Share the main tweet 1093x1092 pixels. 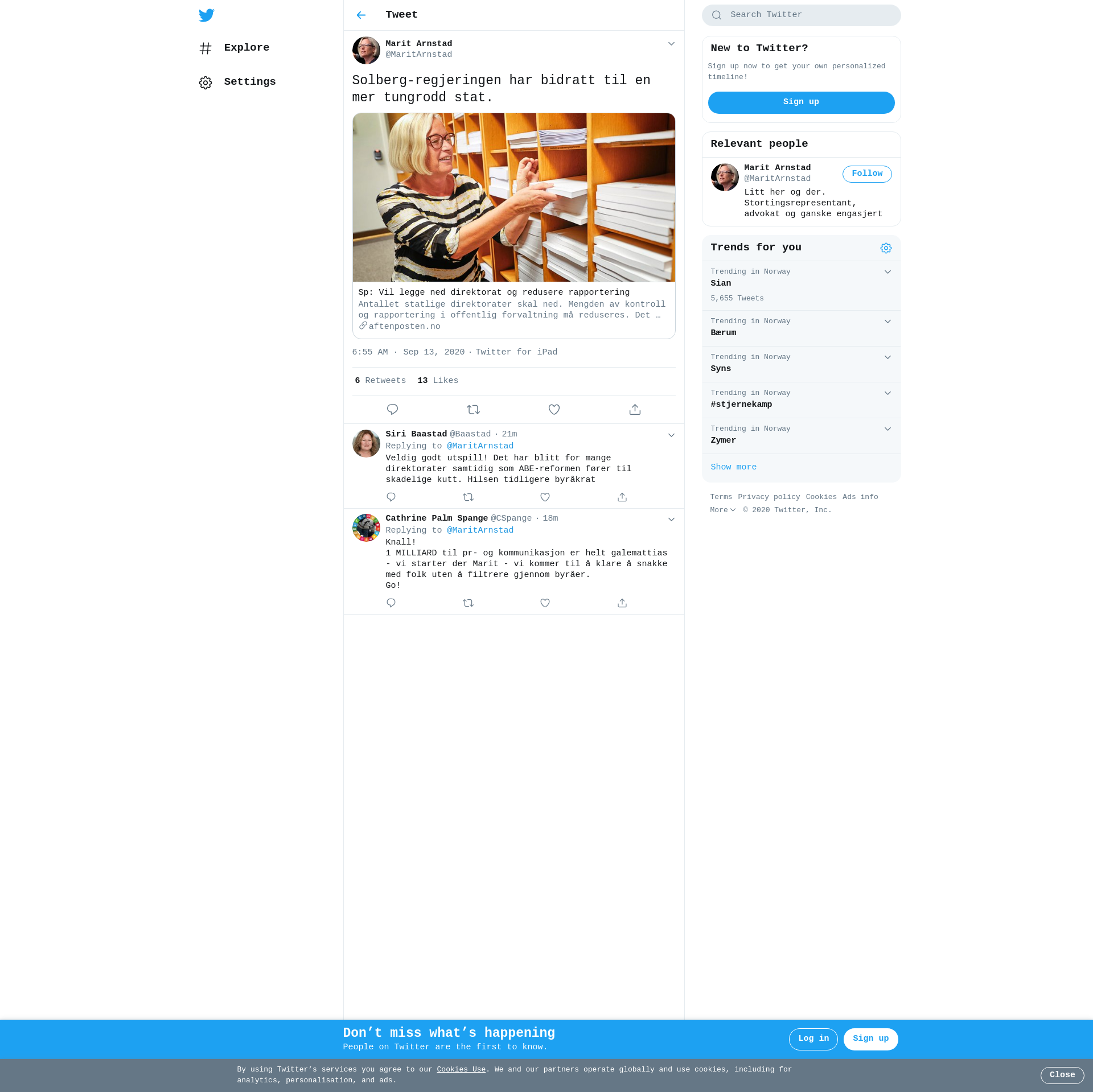[x=635, y=410]
